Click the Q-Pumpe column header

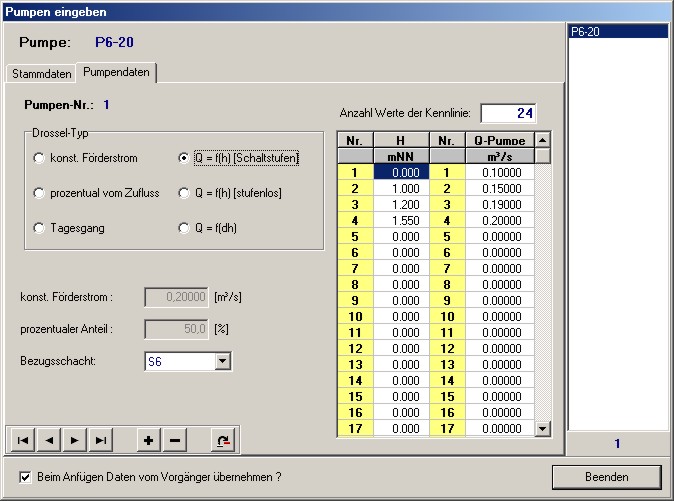tap(500, 140)
